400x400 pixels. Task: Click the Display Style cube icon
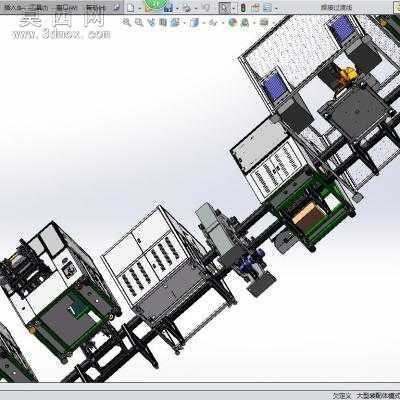194,22
